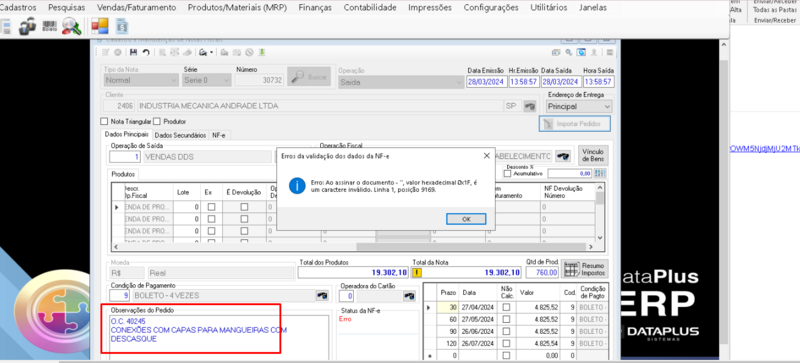Screen dimensions: 800x363
Task: Check Não Calc. for the 27/04/2024 installment
Action: coord(506,307)
